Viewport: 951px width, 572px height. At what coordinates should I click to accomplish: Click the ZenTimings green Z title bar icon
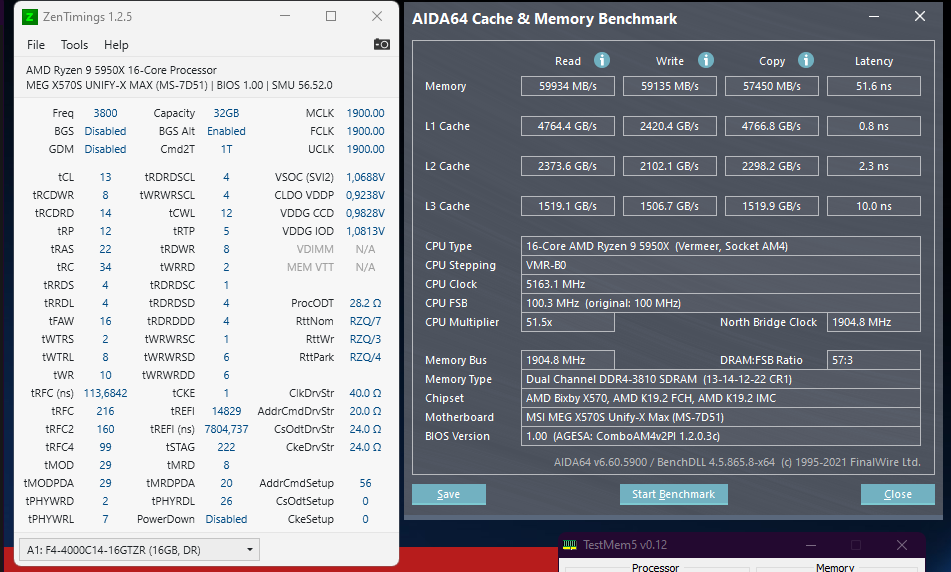(x=30, y=16)
